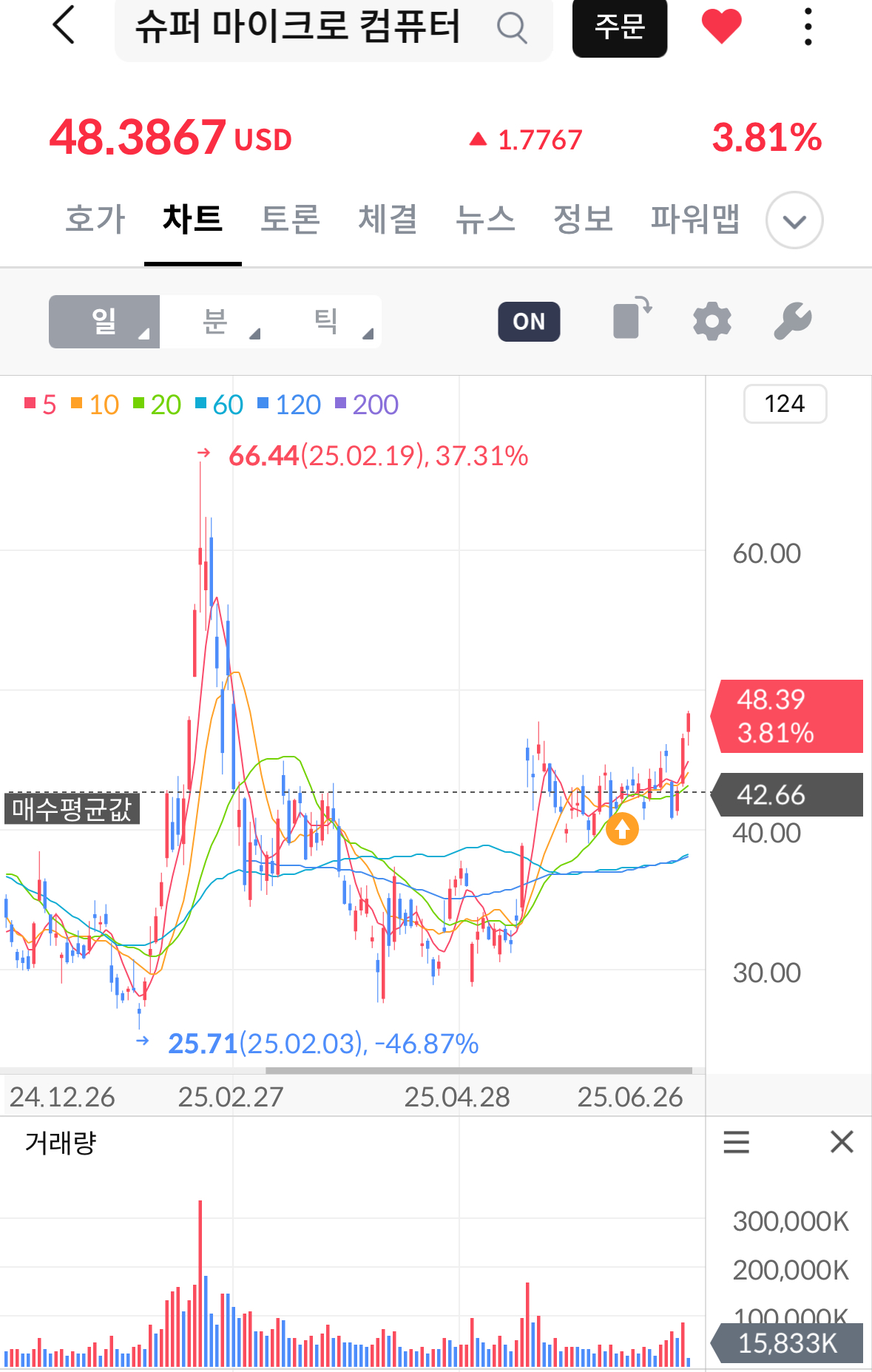Screen dimensions: 872x1372
Task: Tap the 48.3867 USD price
Action: pos(171,138)
